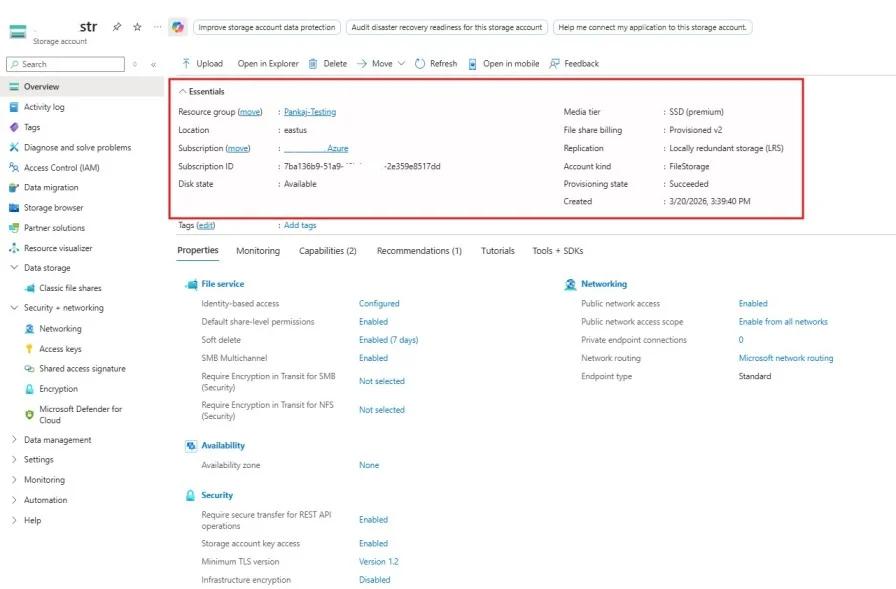The height and width of the screenshot is (589, 896).
Task: Switch to the Tutorials tab
Action: pyautogui.click(x=498, y=251)
